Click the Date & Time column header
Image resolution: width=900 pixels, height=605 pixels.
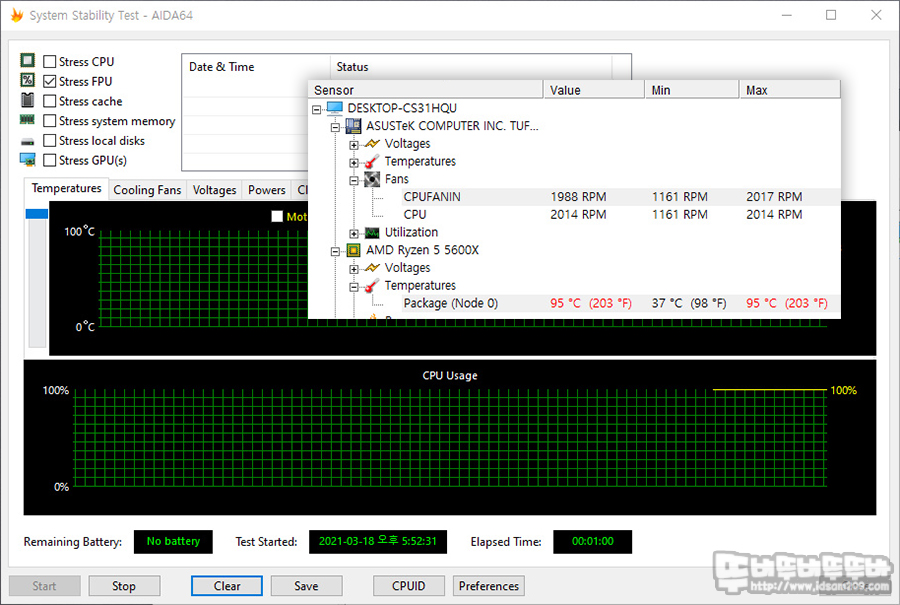256,67
